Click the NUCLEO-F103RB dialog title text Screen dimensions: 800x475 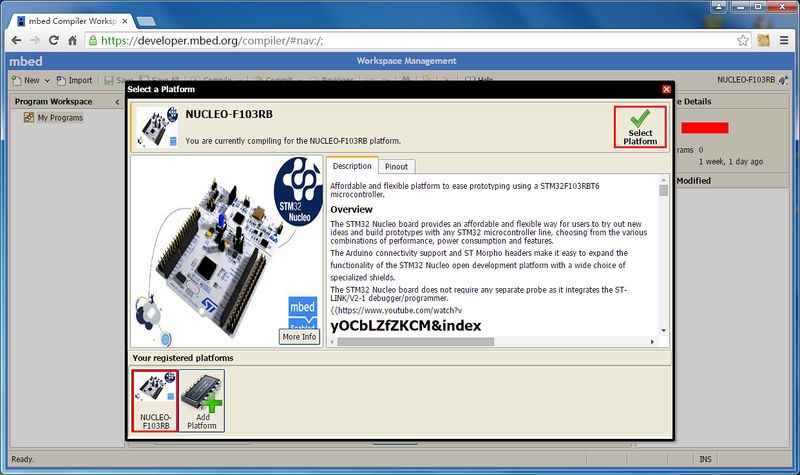point(229,114)
